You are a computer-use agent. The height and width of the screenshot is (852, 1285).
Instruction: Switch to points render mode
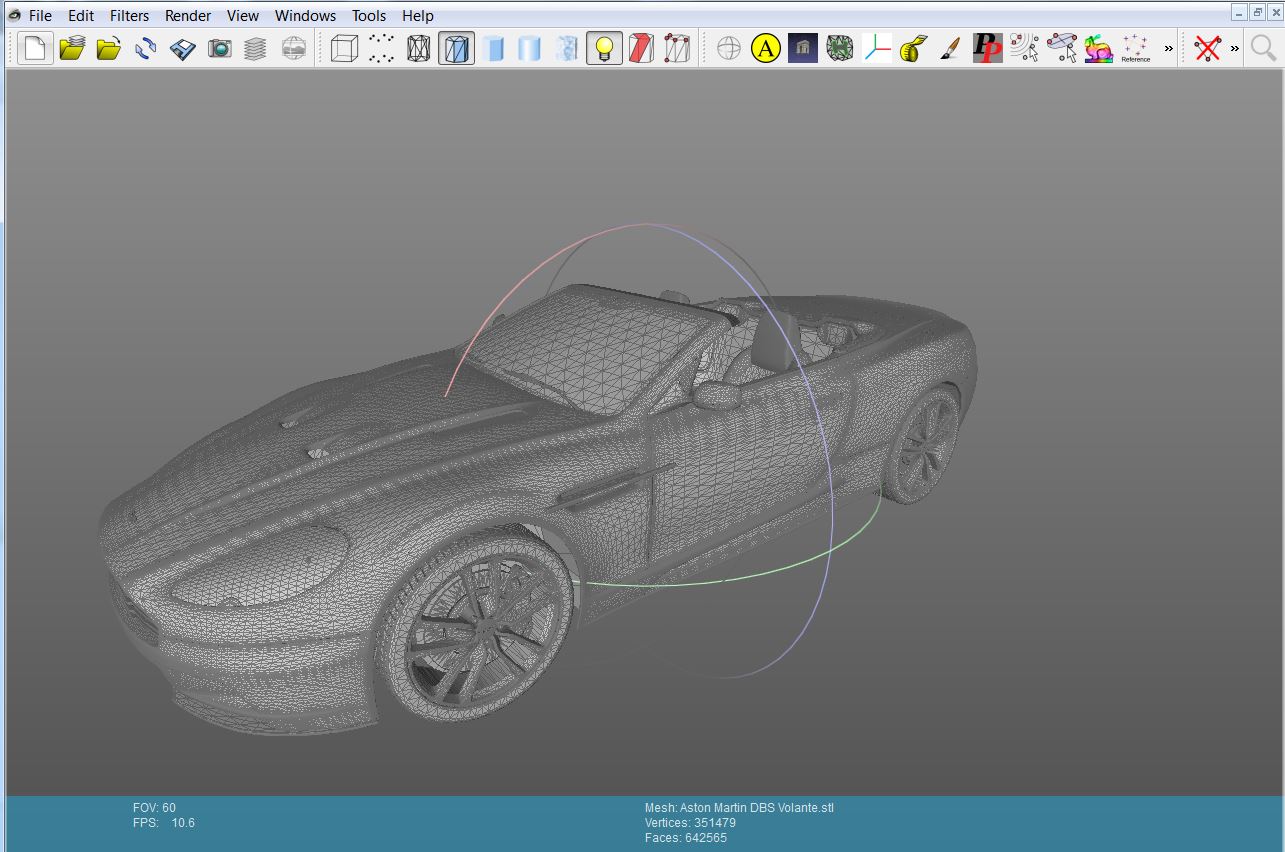coord(381,48)
